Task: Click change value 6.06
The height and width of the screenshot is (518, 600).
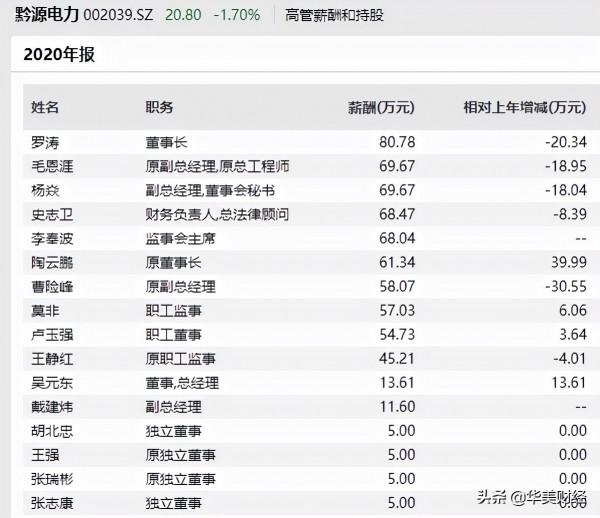Action: click(x=572, y=310)
